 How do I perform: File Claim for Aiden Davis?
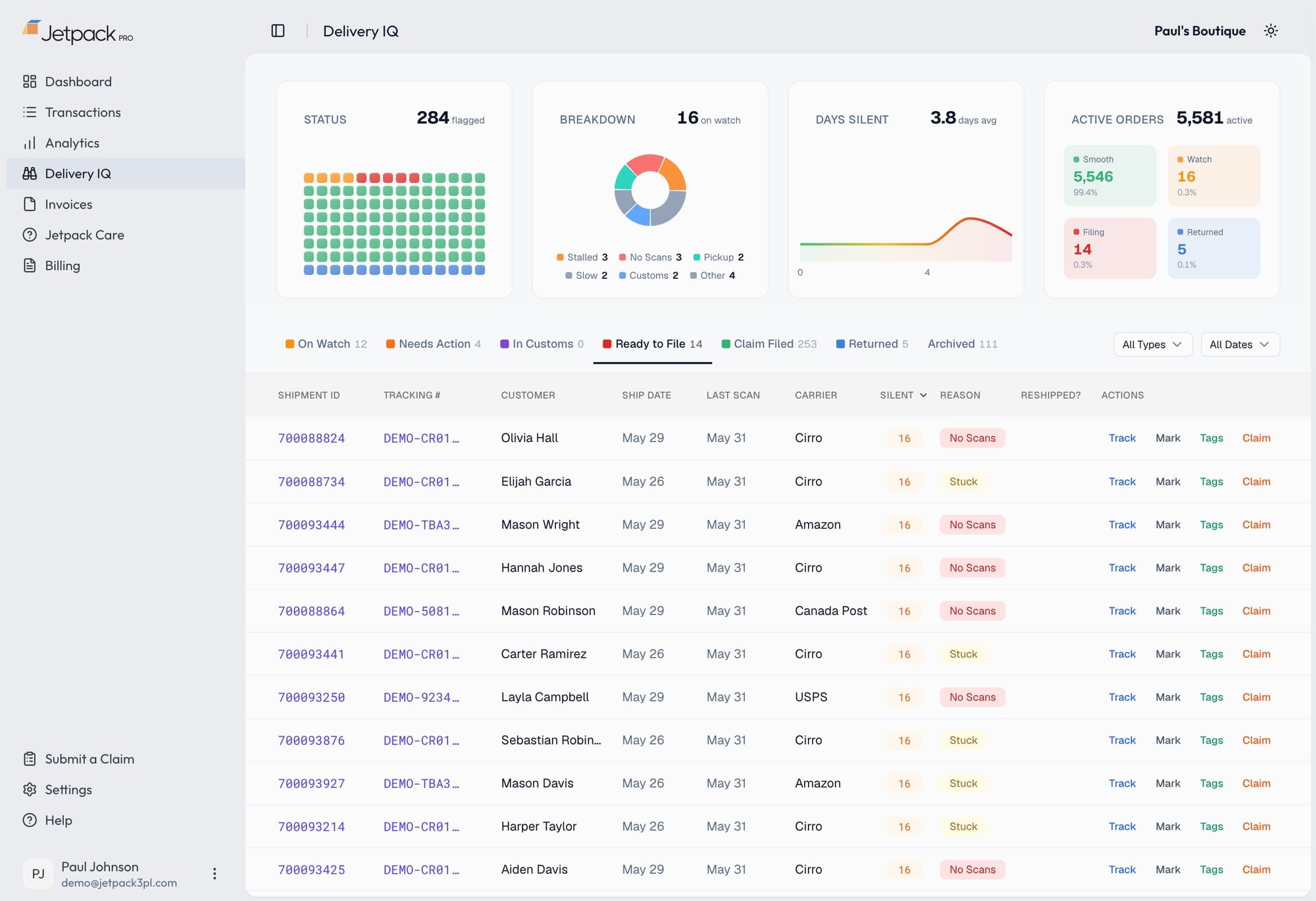(x=1256, y=869)
